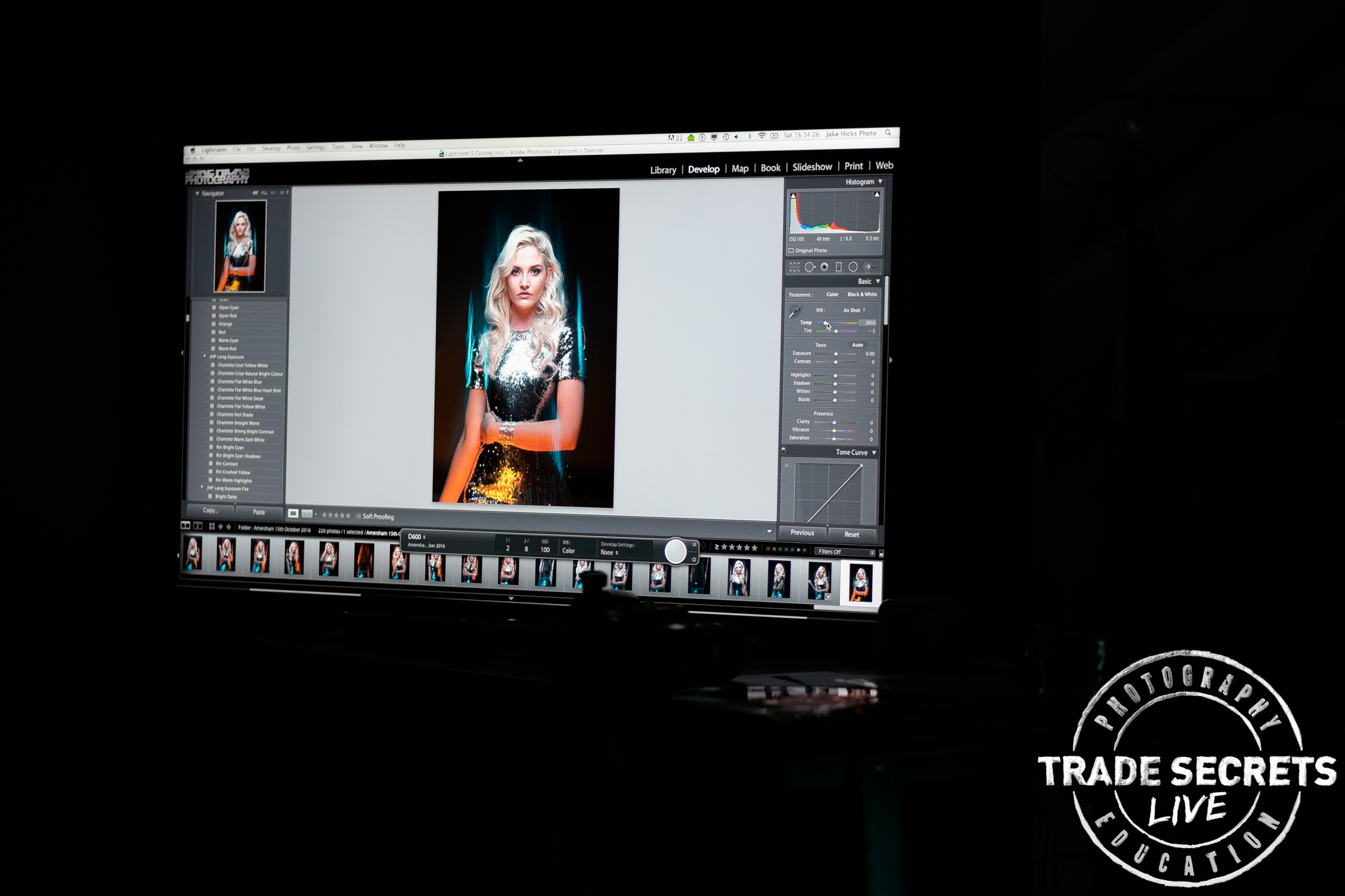Screen dimensions: 1345x896
Task: Choose Black & White treatment
Action: [x=862, y=294]
